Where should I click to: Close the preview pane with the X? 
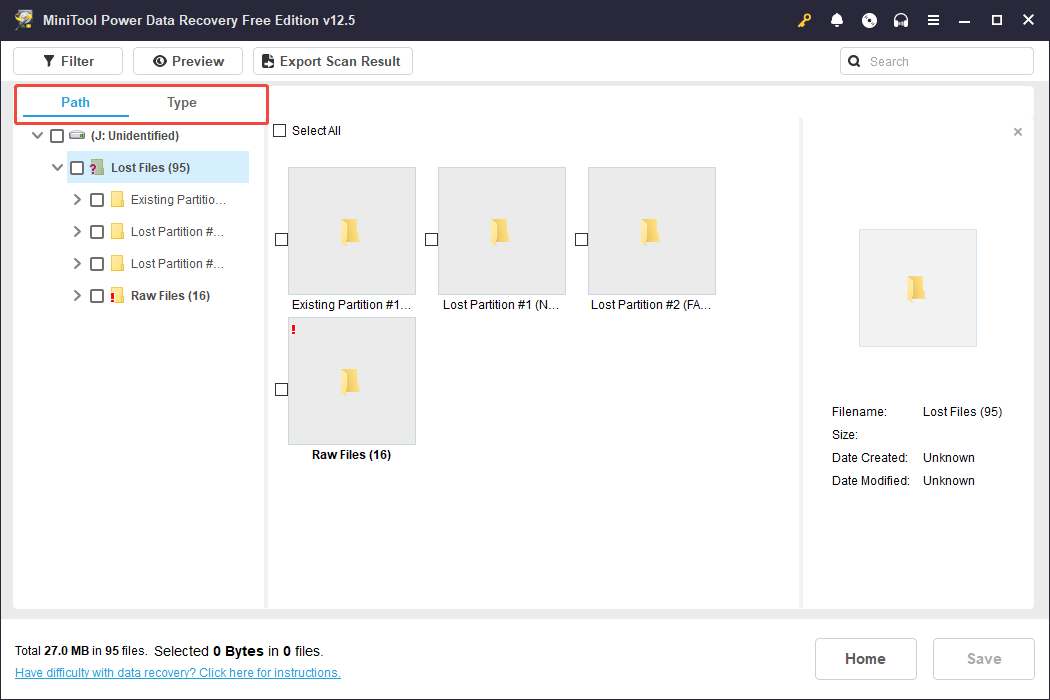click(x=1018, y=132)
